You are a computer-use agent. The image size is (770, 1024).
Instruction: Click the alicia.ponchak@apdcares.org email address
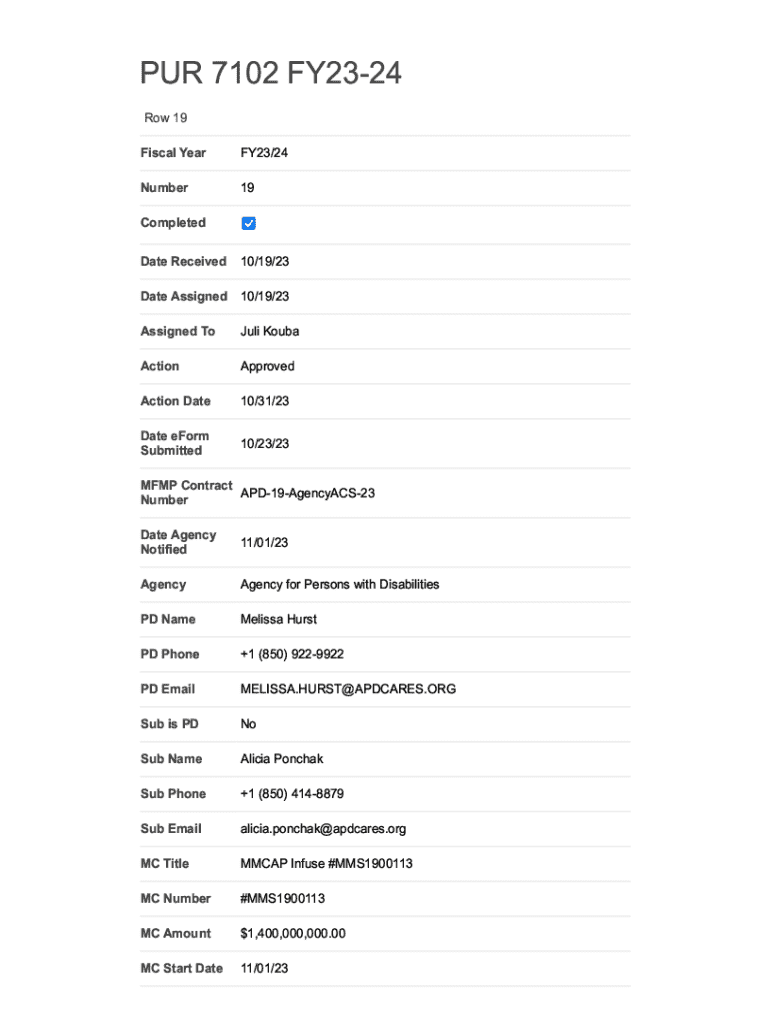(323, 829)
